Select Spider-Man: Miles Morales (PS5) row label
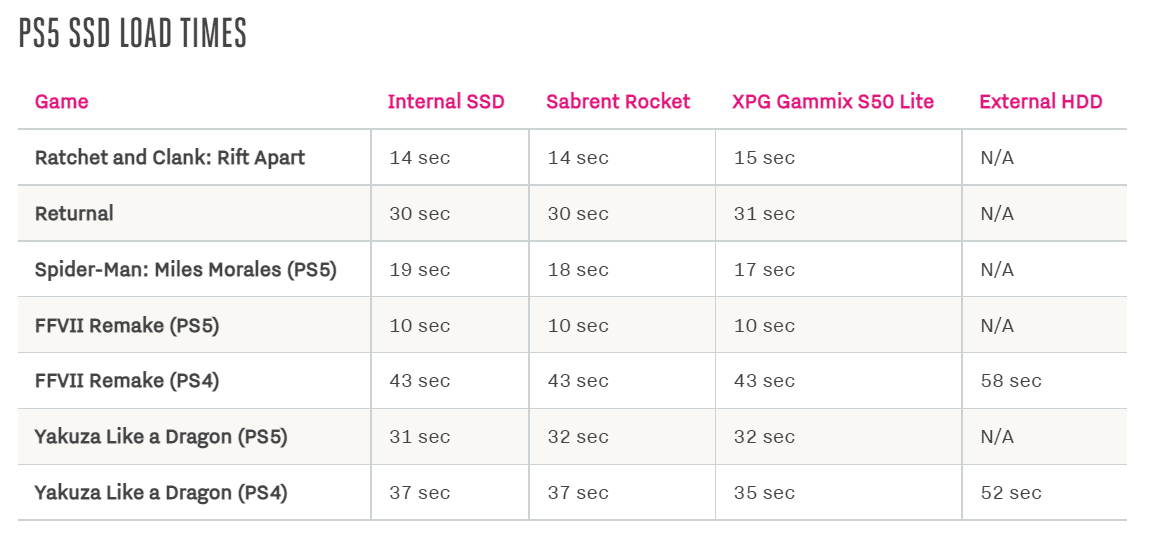1151x536 pixels. pos(185,269)
